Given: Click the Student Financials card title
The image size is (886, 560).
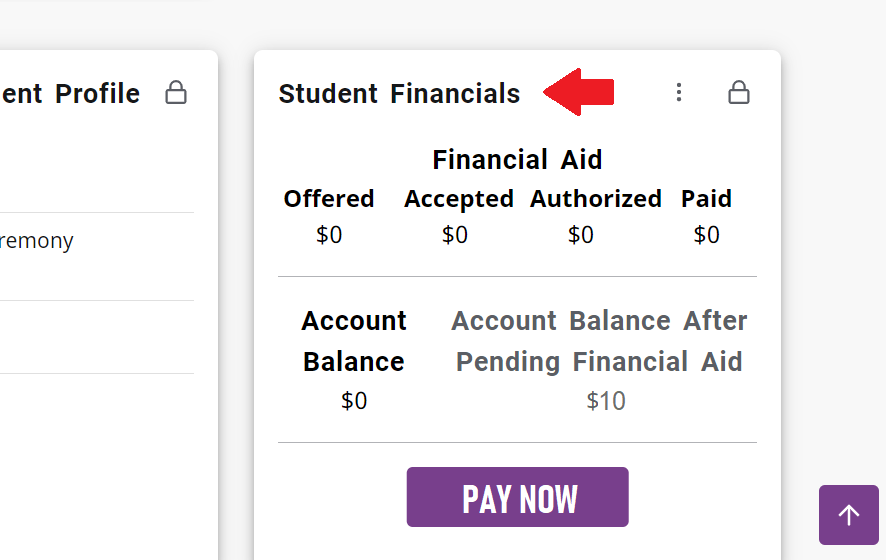Looking at the screenshot, I should [x=399, y=94].
